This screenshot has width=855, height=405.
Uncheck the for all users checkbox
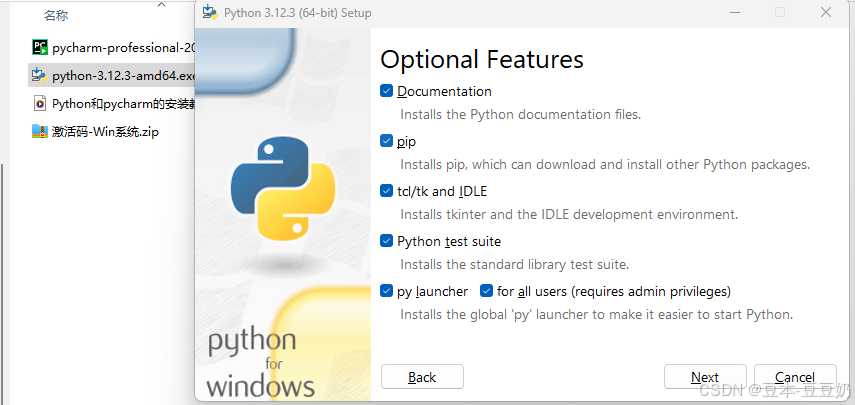486,291
